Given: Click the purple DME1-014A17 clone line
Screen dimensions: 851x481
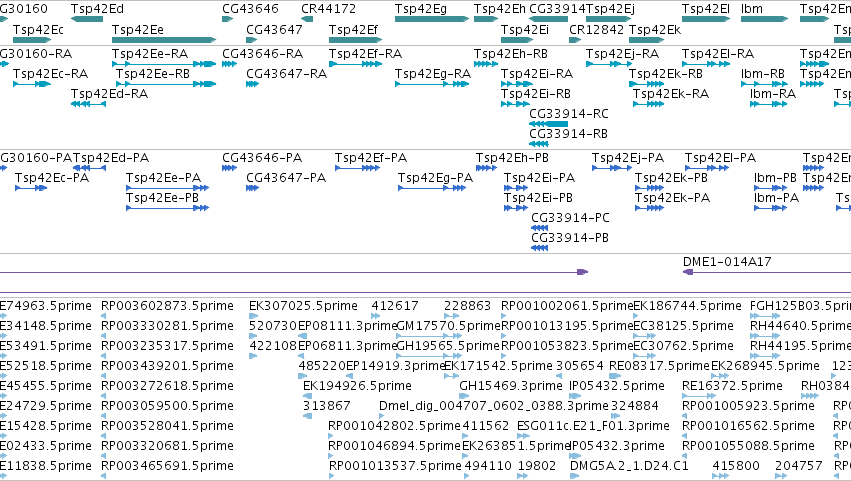Looking at the screenshot, I should (x=766, y=272).
